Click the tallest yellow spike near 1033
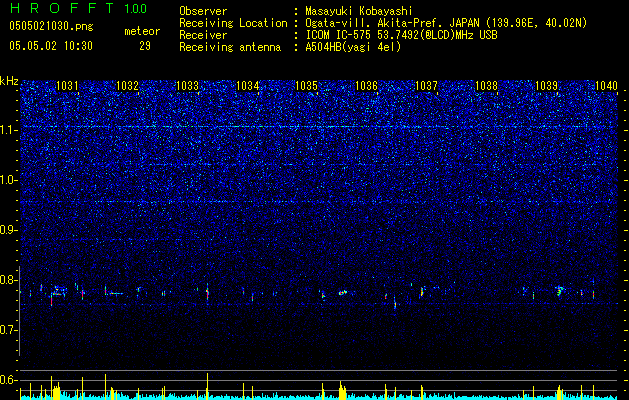Viewport: 629px width, 400px height. coord(207,386)
